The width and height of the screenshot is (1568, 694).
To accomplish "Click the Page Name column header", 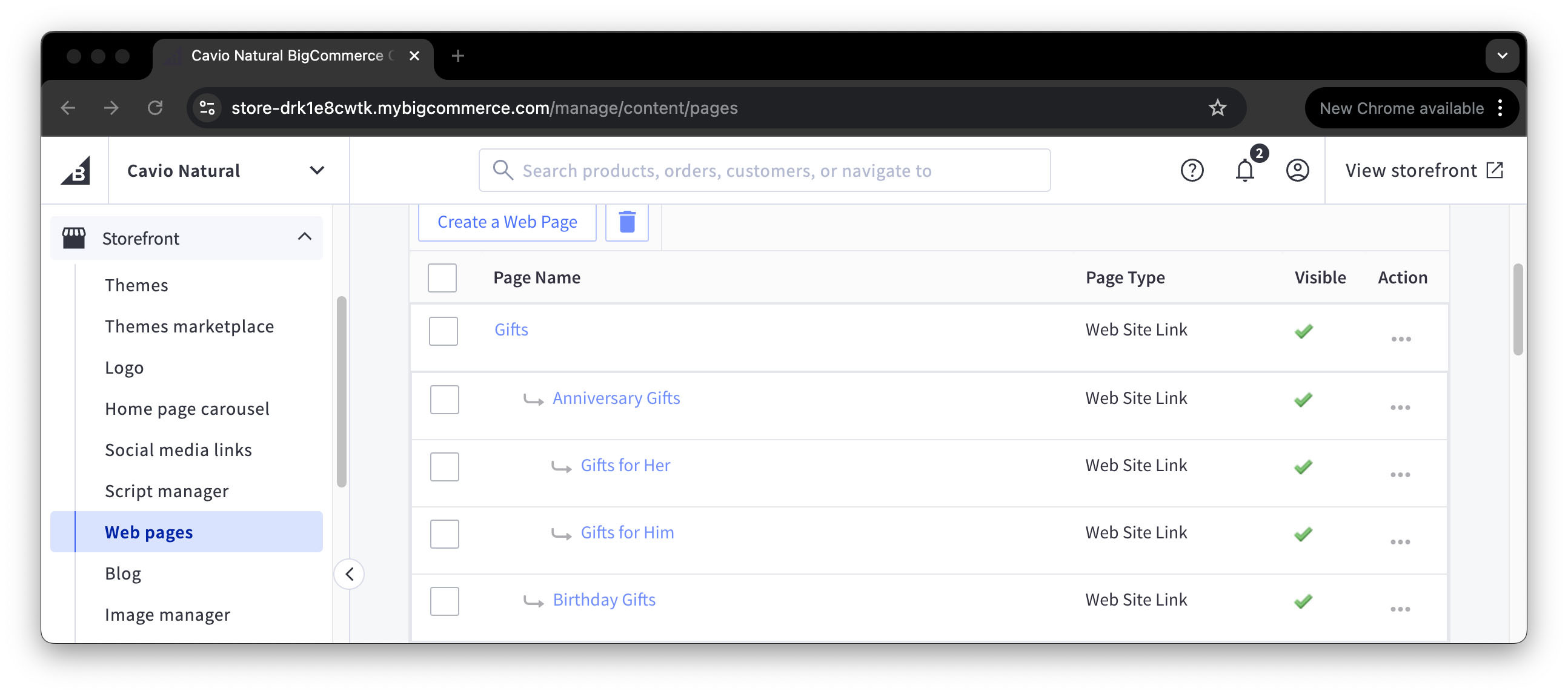I will tap(536, 278).
